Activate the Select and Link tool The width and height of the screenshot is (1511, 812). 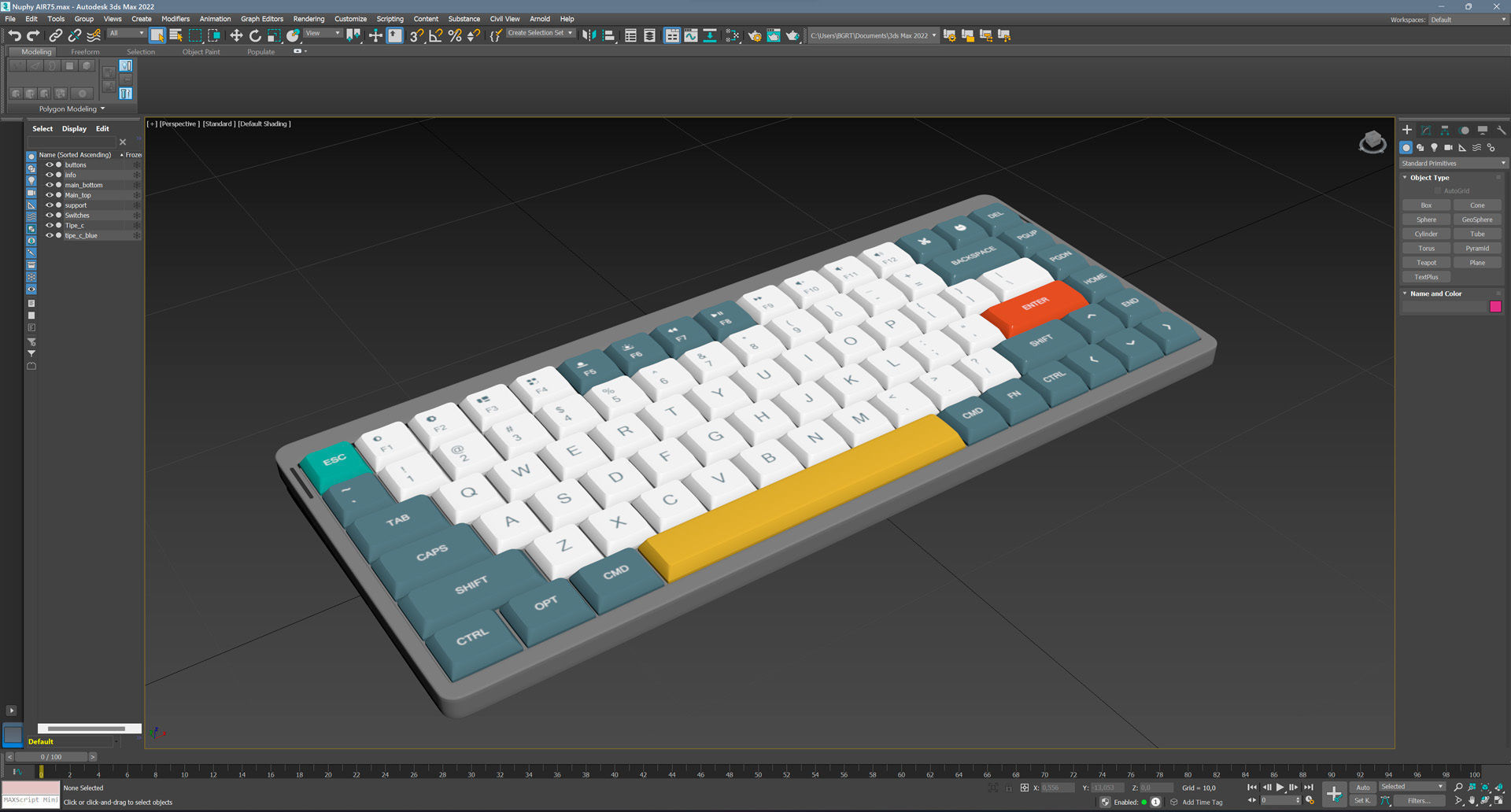[55, 35]
